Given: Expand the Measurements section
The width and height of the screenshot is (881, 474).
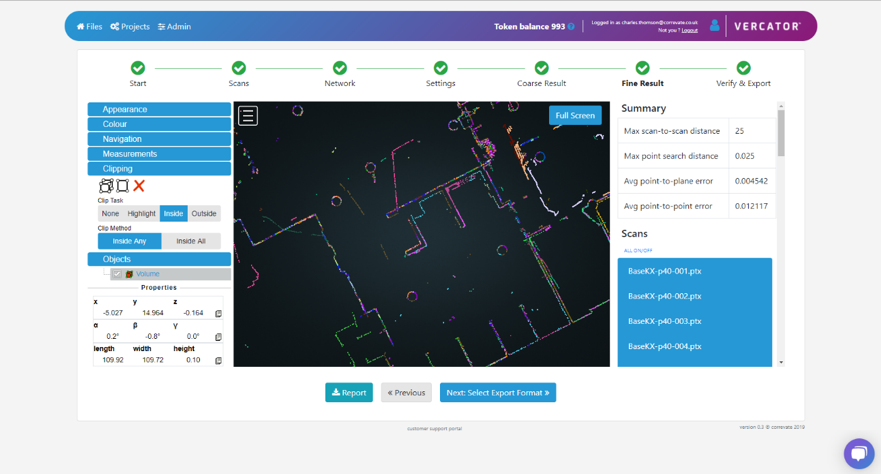Looking at the screenshot, I should click(159, 154).
